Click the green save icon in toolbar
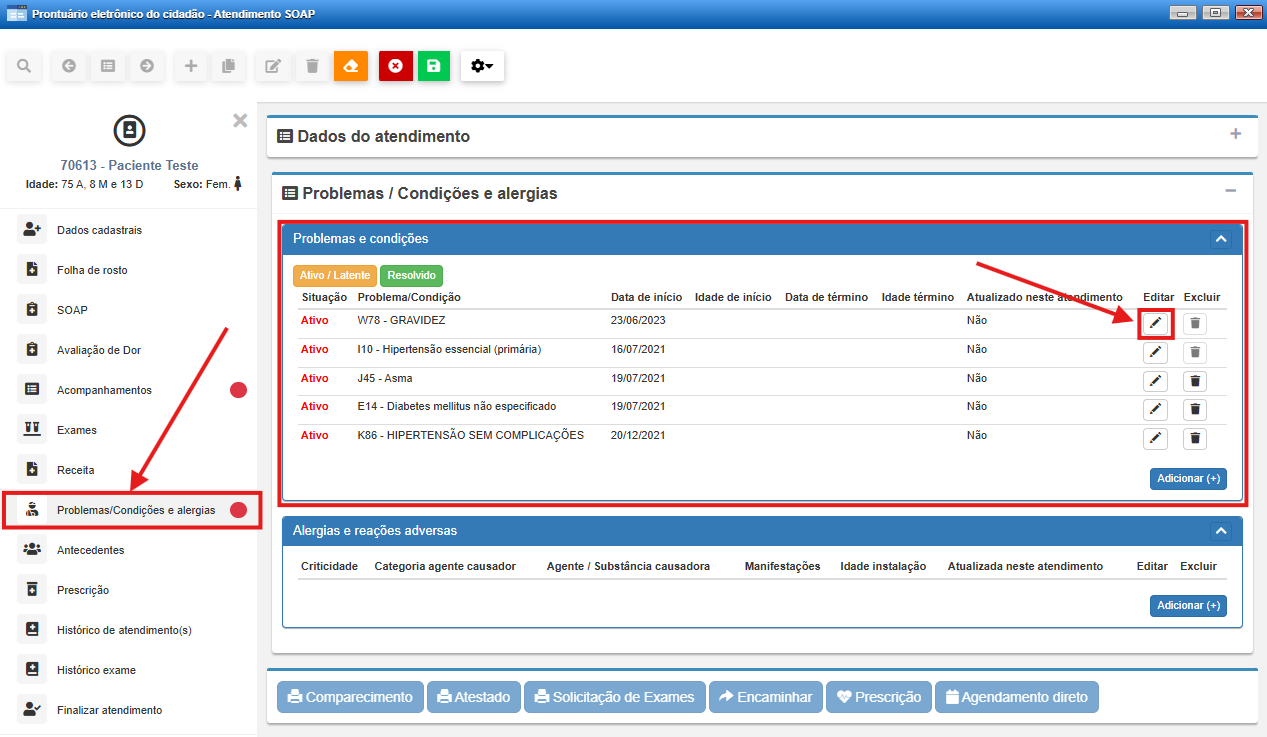The image size is (1267, 737). (x=433, y=66)
